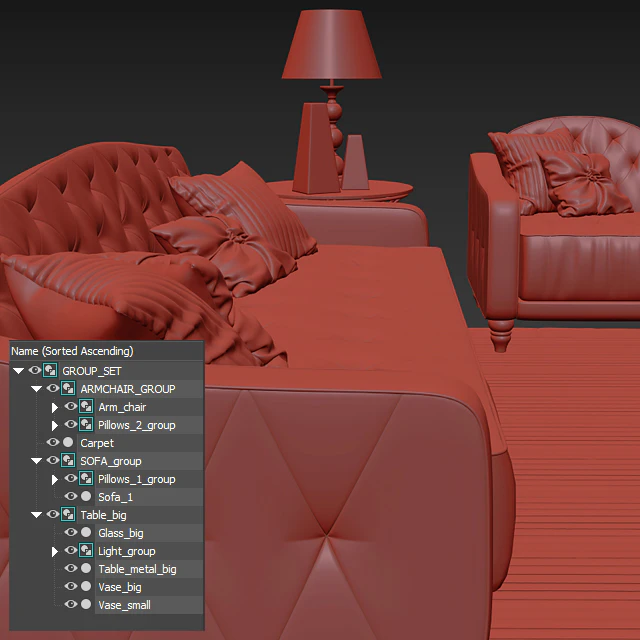Click the armchair's flower pillow in viewport
The image size is (640, 640).
(x=584, y=183)
